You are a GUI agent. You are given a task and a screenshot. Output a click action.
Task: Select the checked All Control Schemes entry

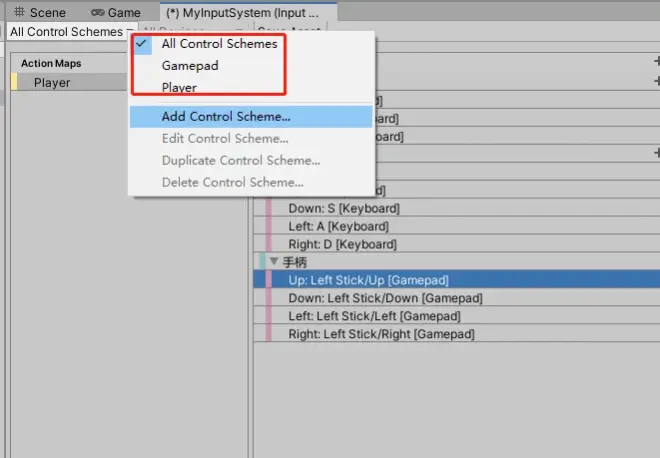pyautogui.click(x=250, y=44)
